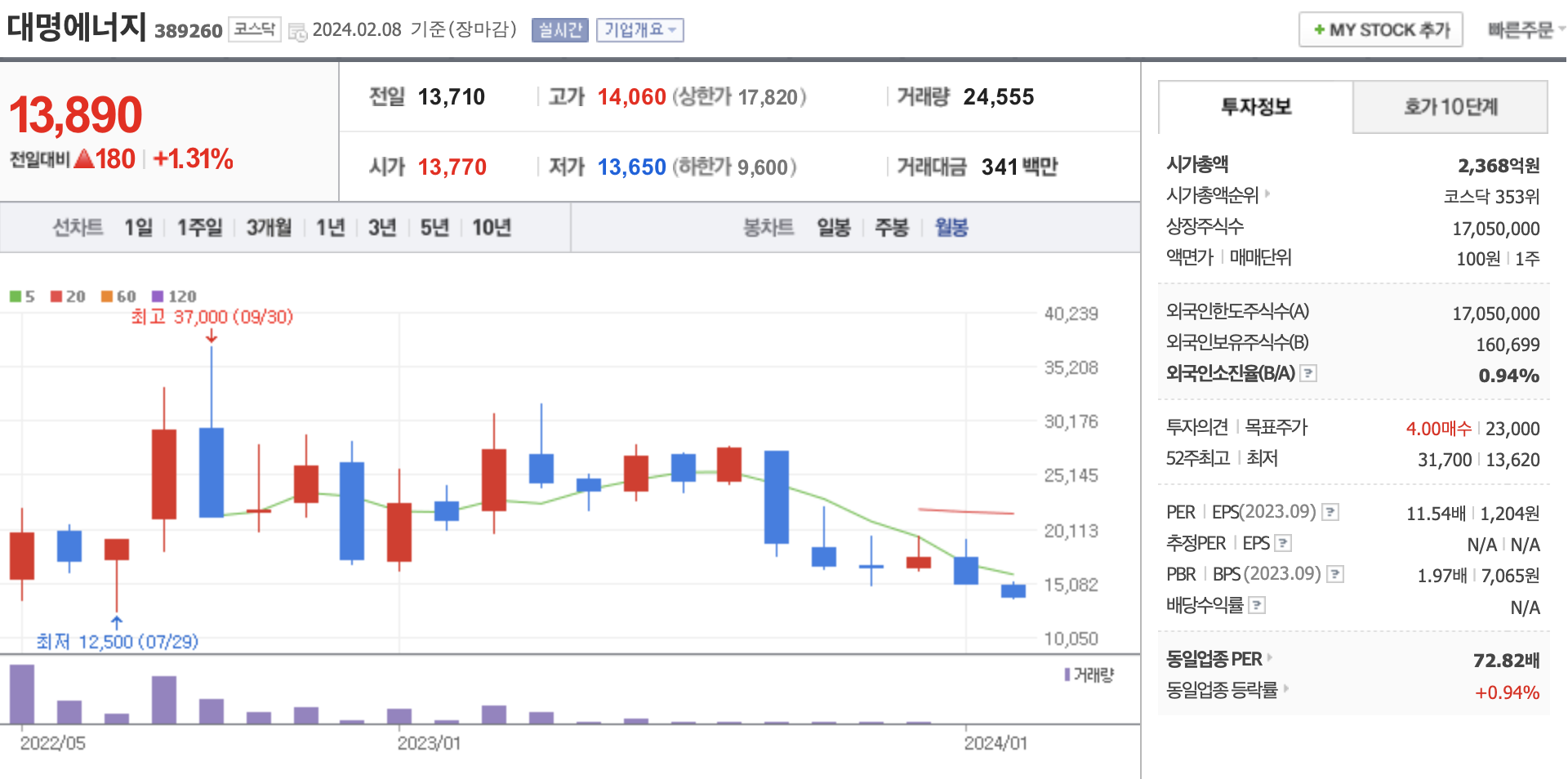The image size is (1568, 779).
Task: Open the 기업개요 dropdown
Action: point(639,30)
